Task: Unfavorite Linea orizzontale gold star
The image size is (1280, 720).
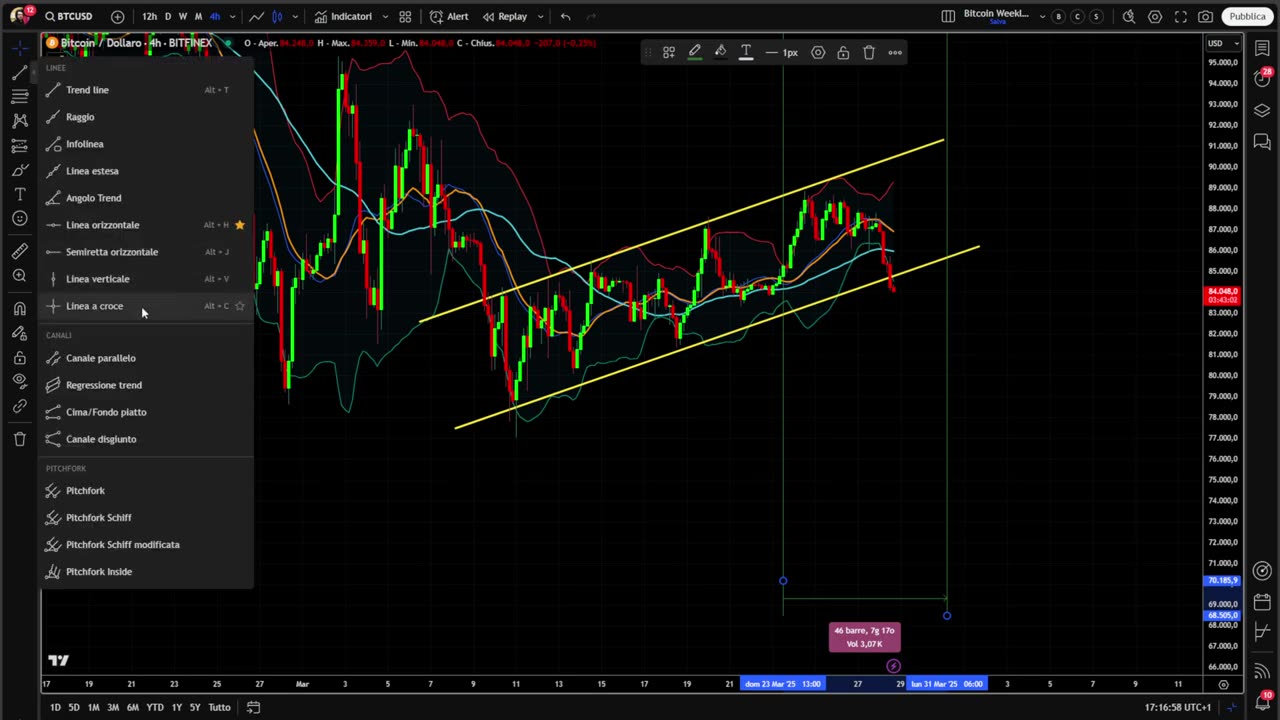Action: tap(239, 225)
